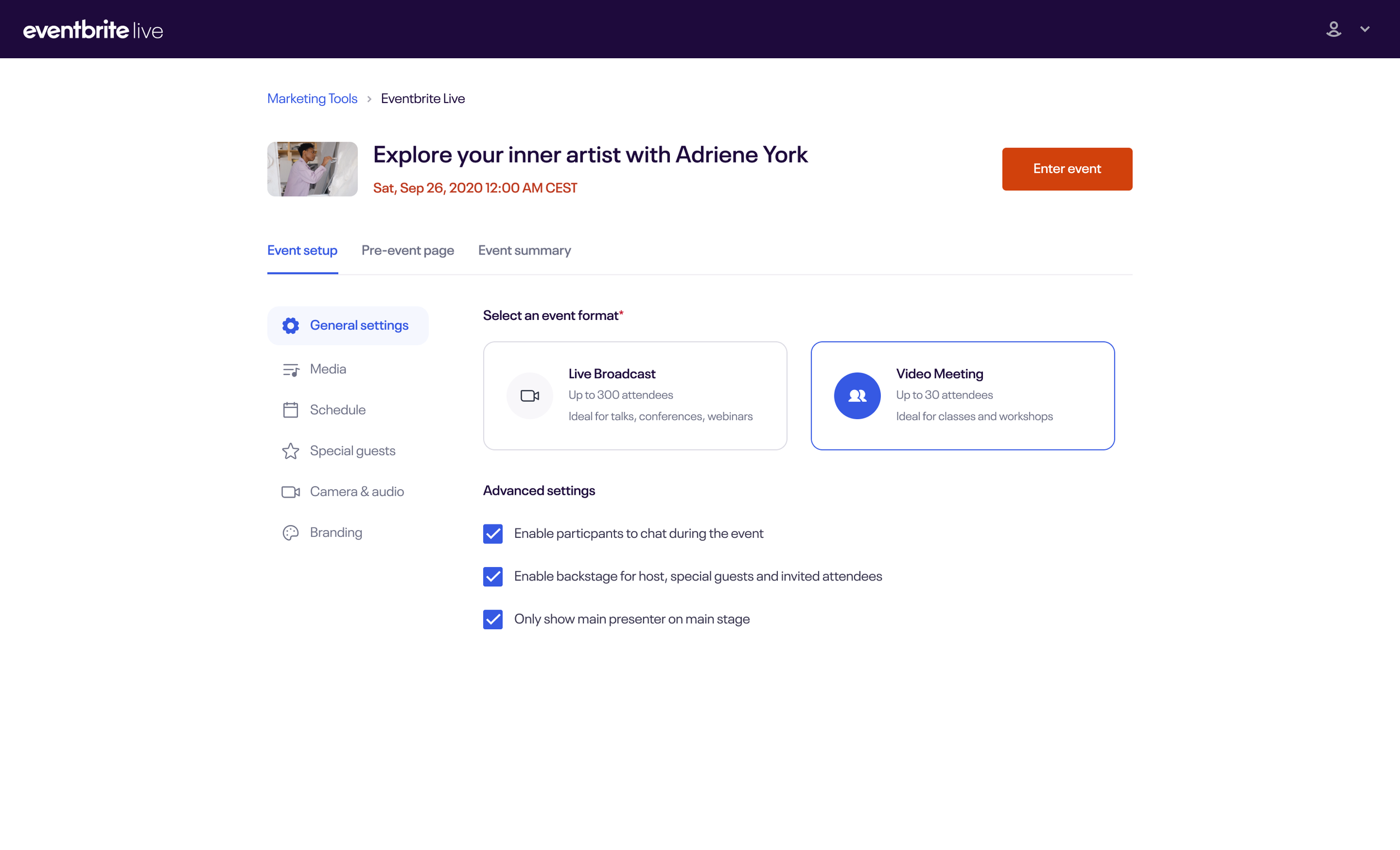Click the Video Meeting people icon

(x=857, y=396)
